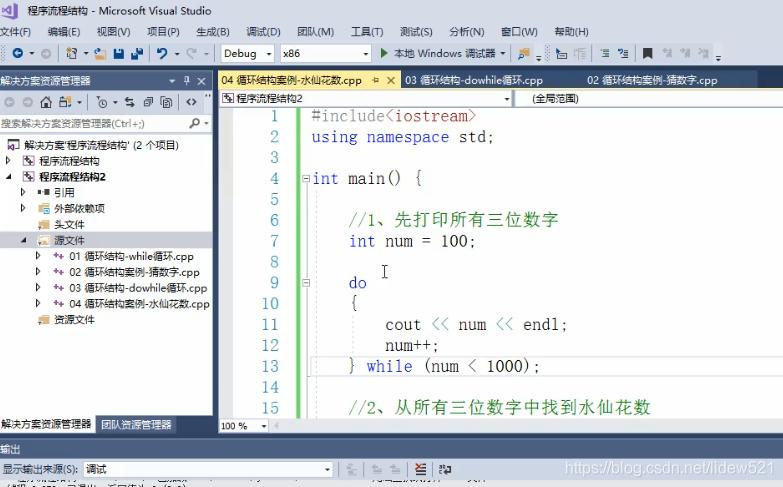Open the 文件(F) menu
The image size is (783, 487).
click(x=15, y=31)
